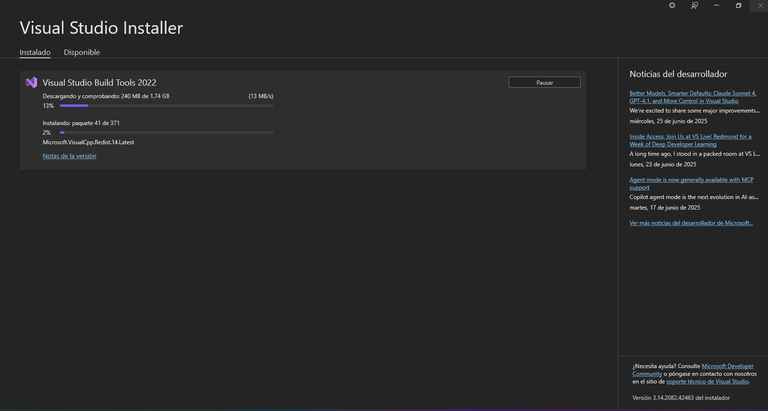
Task: Switch to the Instalado tab
Action: [35, 52]
